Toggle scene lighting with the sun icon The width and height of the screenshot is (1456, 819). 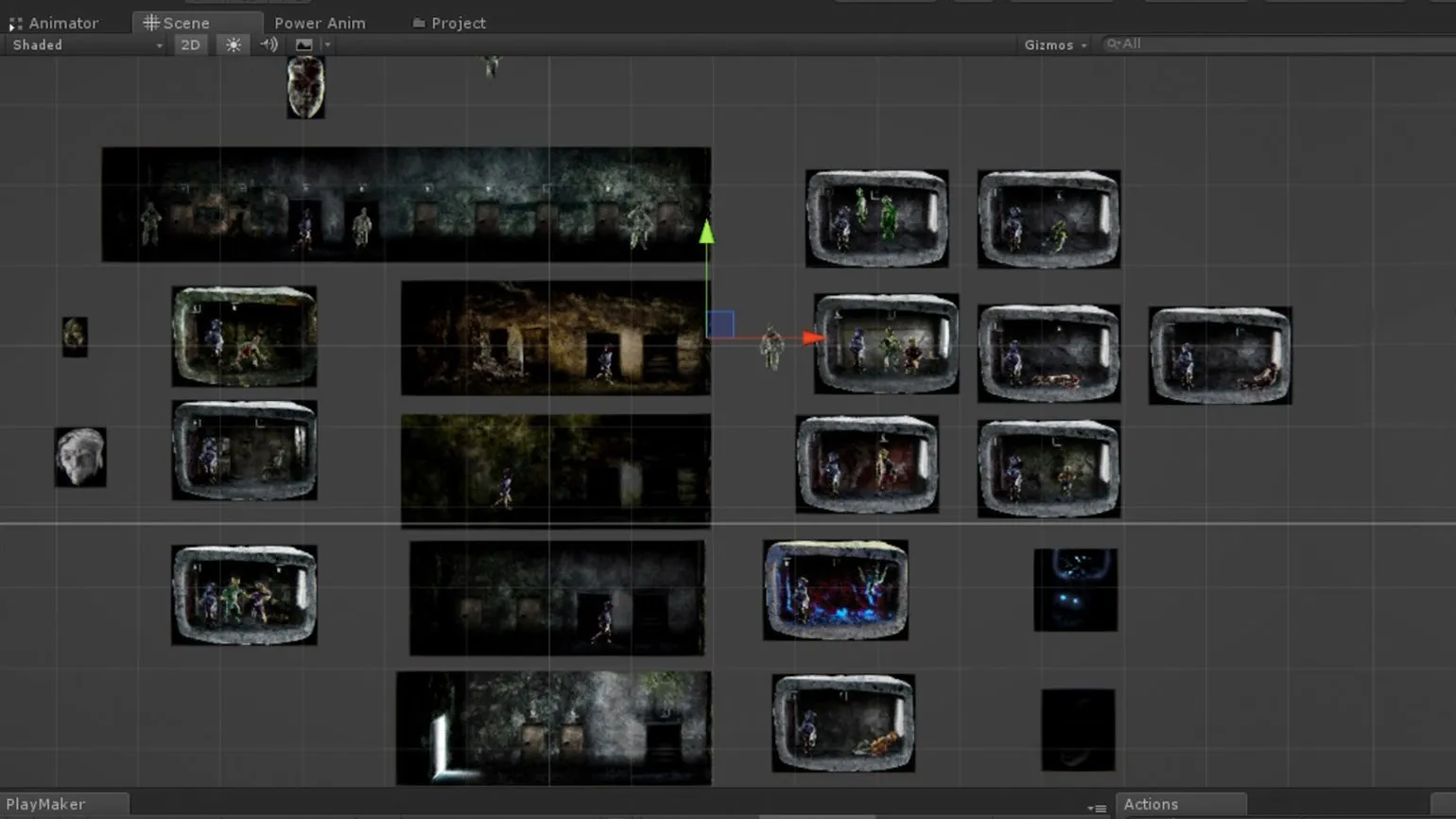[x=233, y=44]
